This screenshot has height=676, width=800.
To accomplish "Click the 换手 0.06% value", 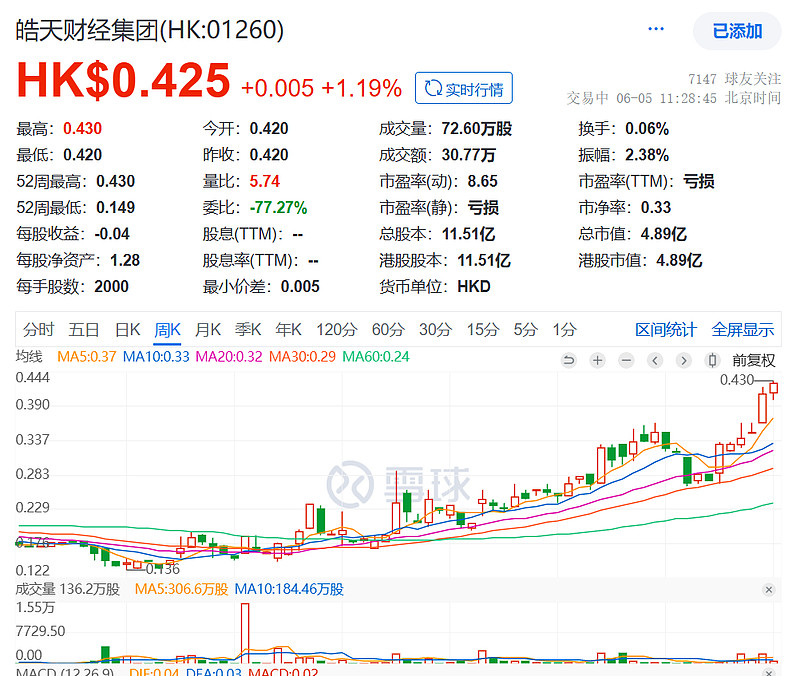I will point(647,129).
